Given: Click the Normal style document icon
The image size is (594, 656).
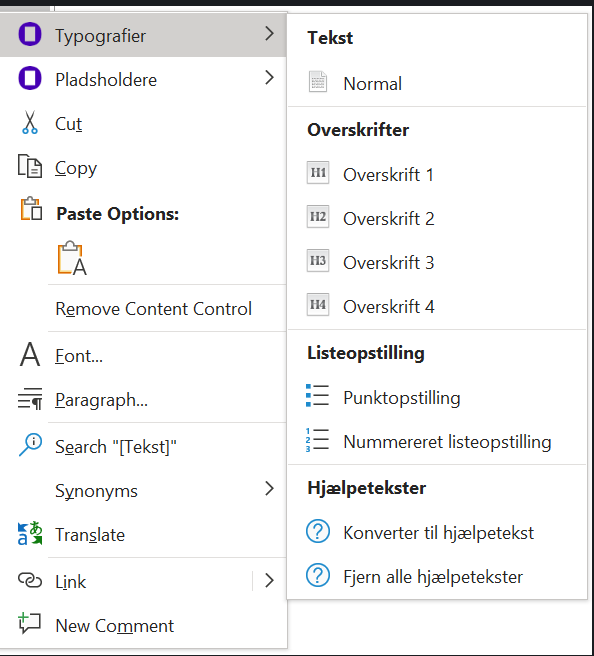Looking at the screenshot, I should 318,82.
